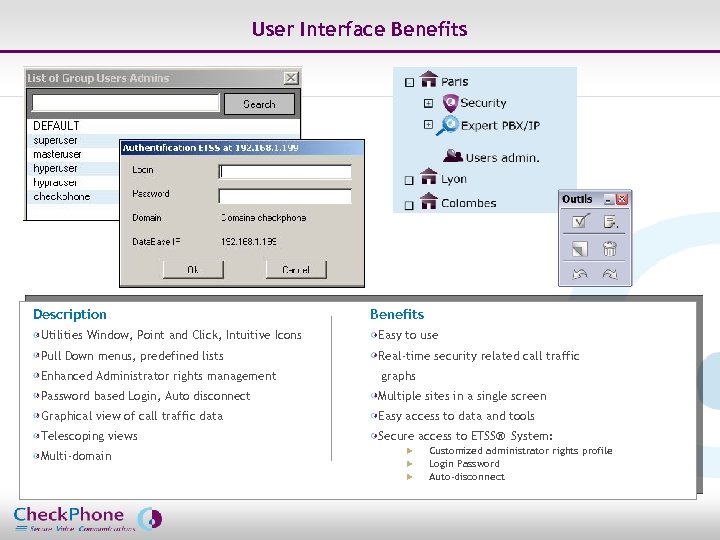Close the List of Group Users Admins window
720x540 pixels.
pos(291,78)
